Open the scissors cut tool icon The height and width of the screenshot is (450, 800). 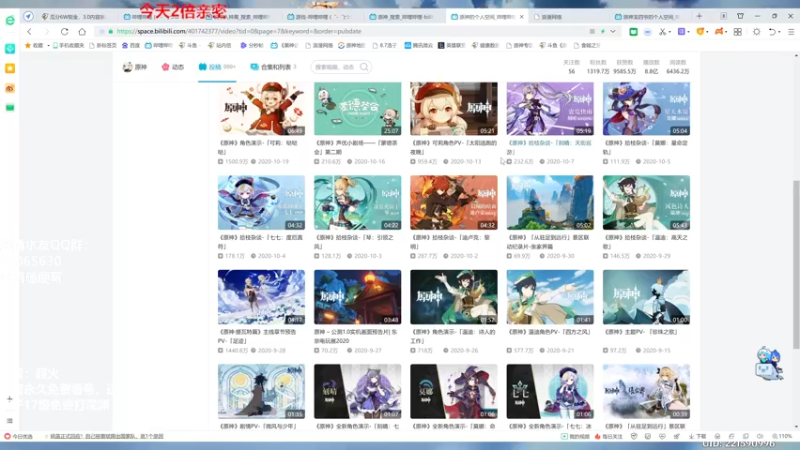click(x=662, y=32)
